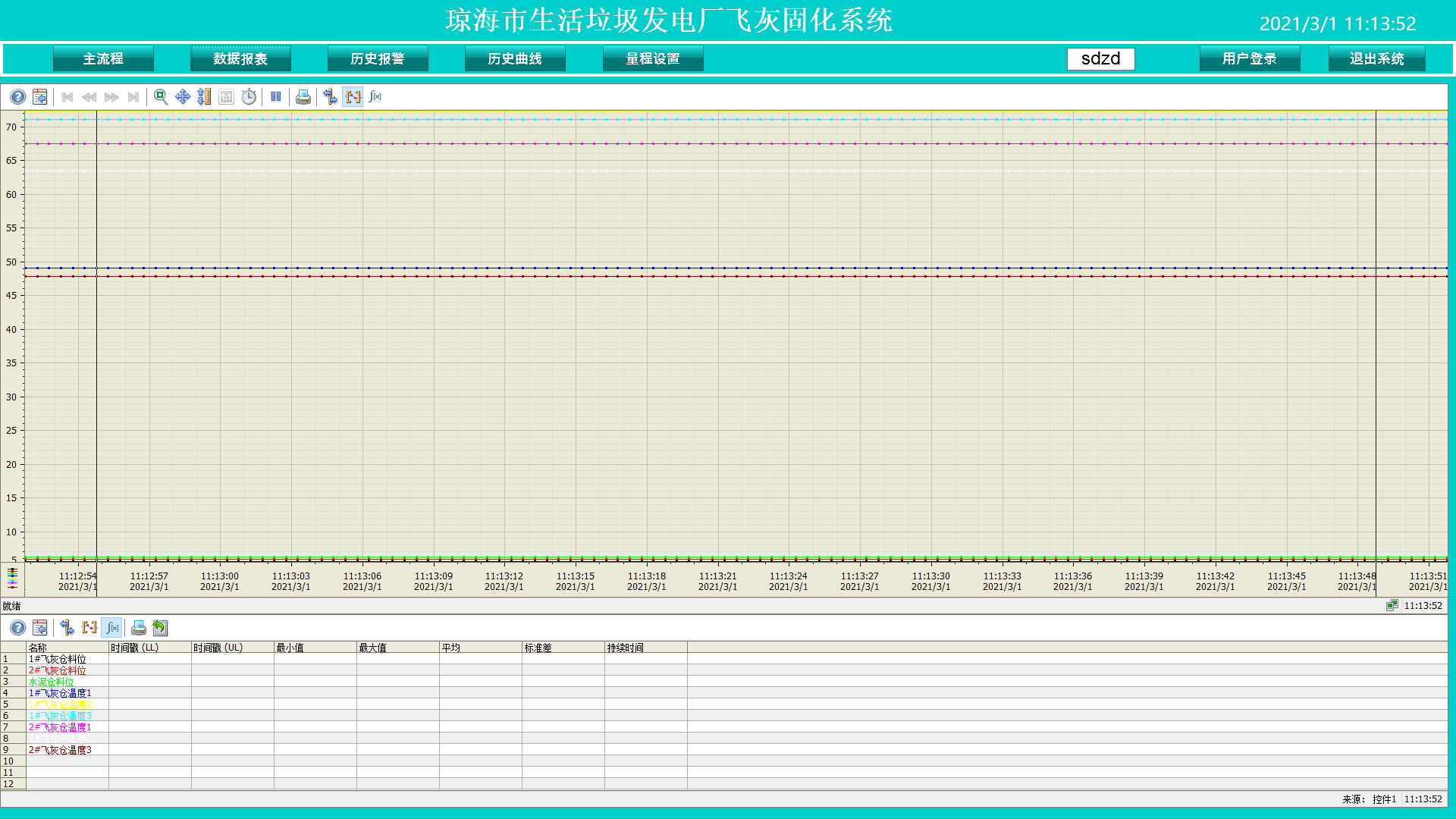Viewport: 1456px width, 819px height.
Task: Click the 最大值 column header
Action: 398,648
